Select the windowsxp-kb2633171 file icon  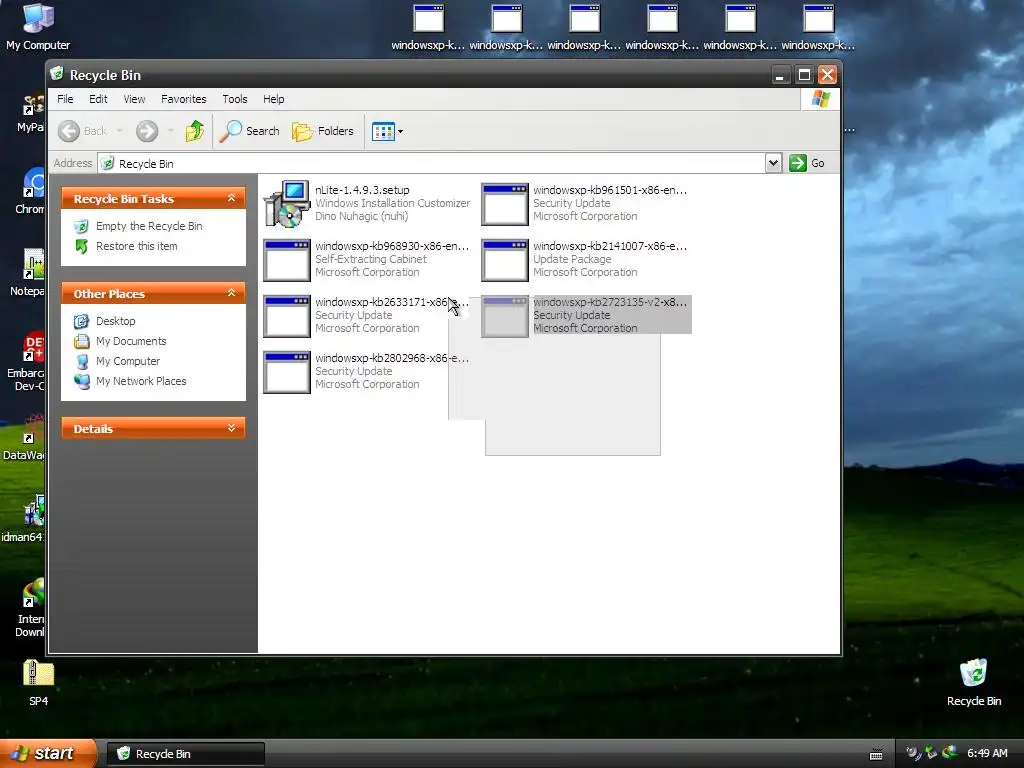coord(287,317)
